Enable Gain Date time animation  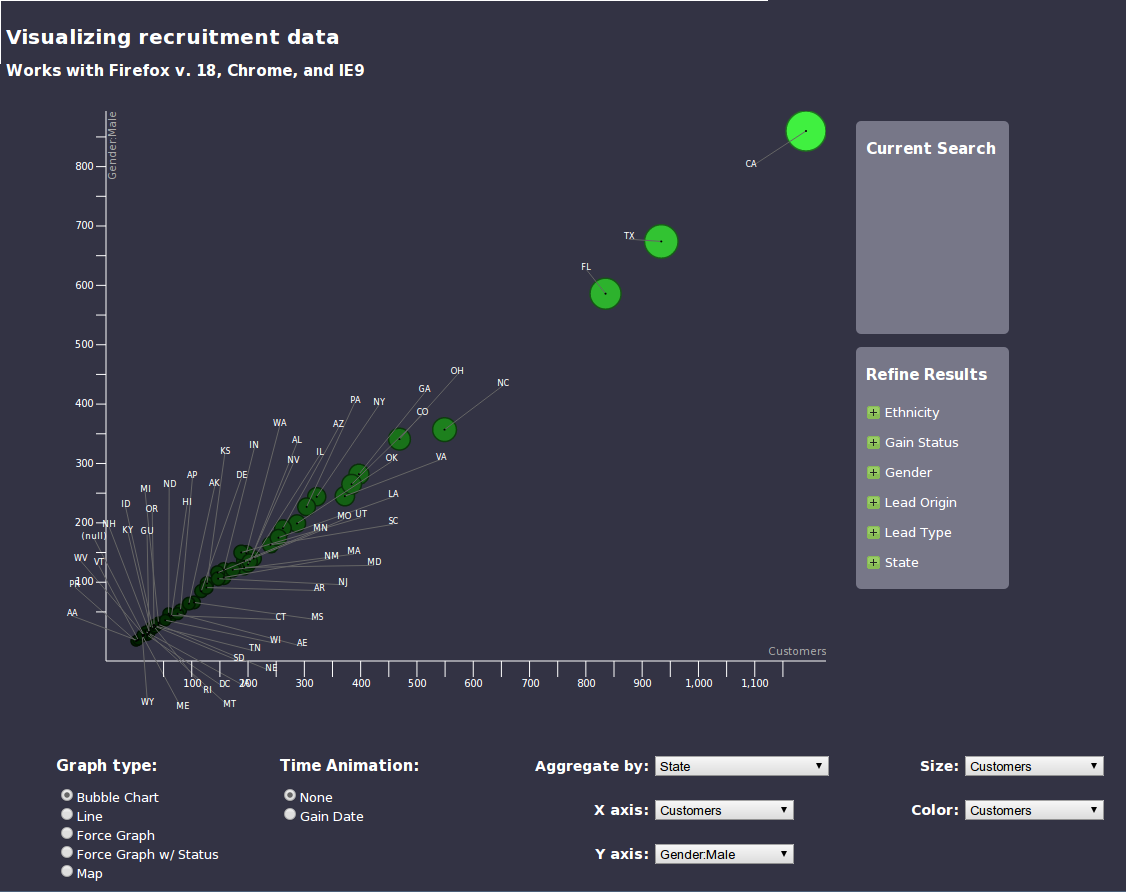pyautogui.click(x=290, y=815)
